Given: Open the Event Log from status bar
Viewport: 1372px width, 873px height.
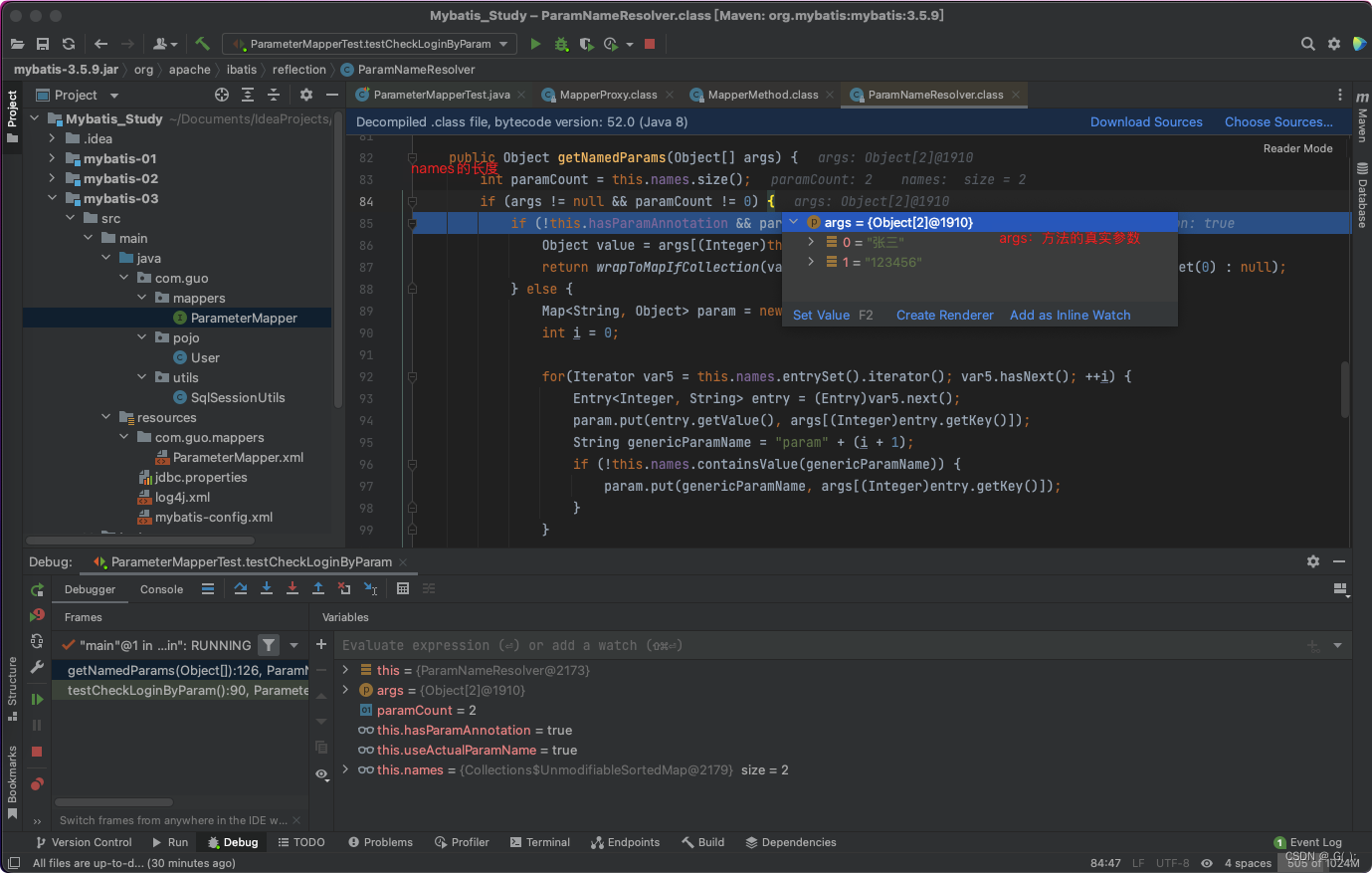Looking at the screenshot, I should point(1307,842).
